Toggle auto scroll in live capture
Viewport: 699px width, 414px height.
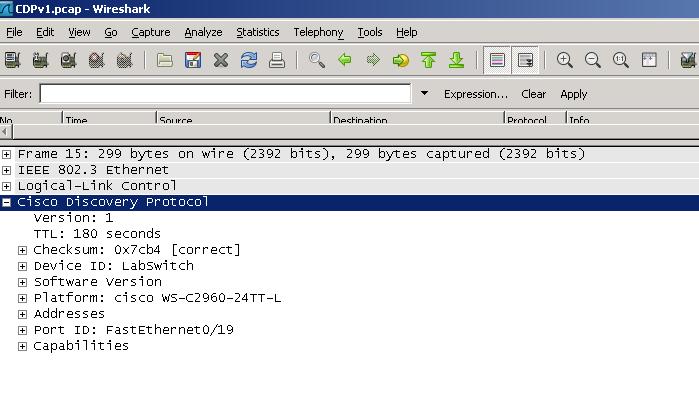(525, 61)
